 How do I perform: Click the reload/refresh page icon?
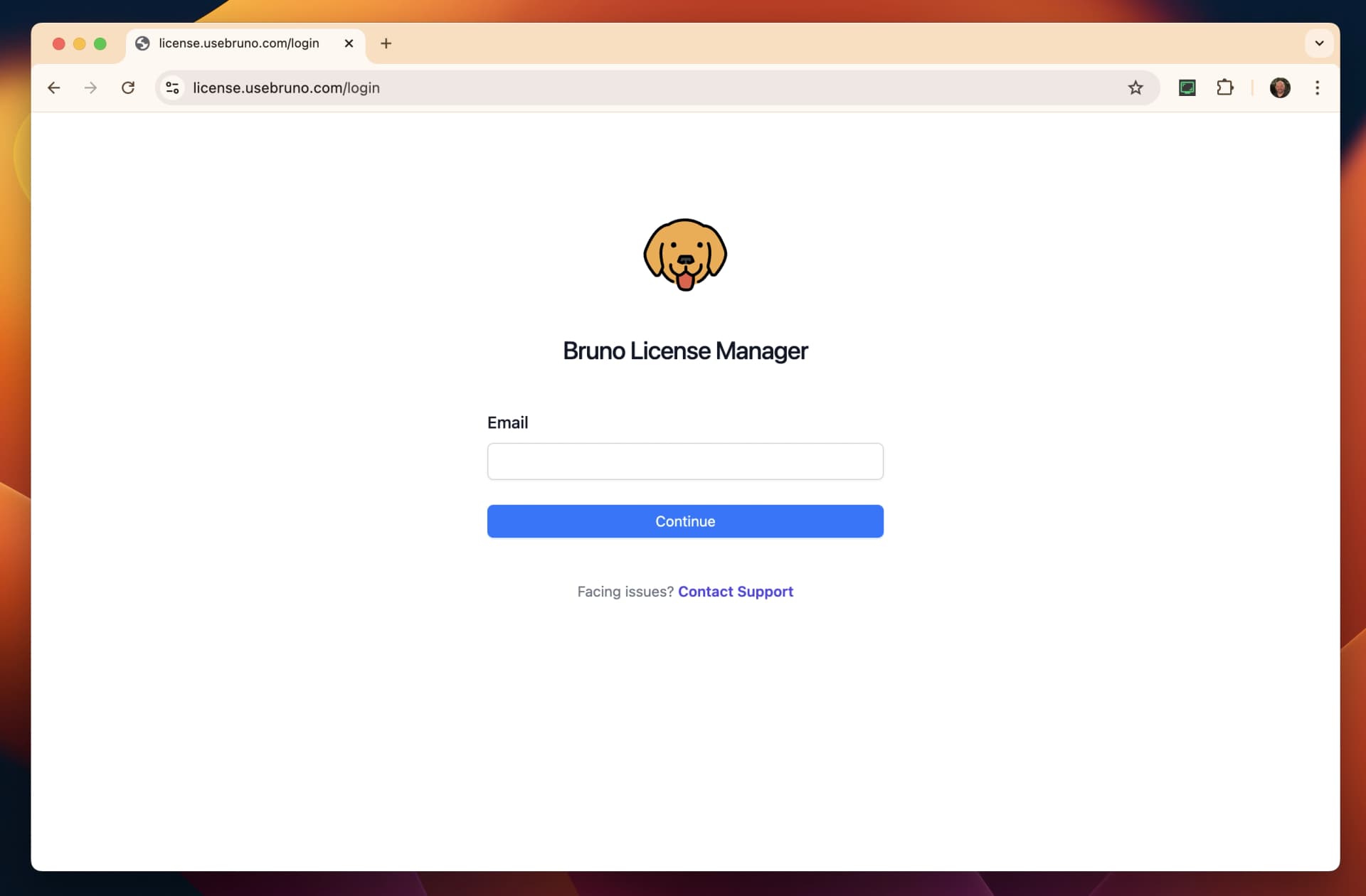click(127, 88)
